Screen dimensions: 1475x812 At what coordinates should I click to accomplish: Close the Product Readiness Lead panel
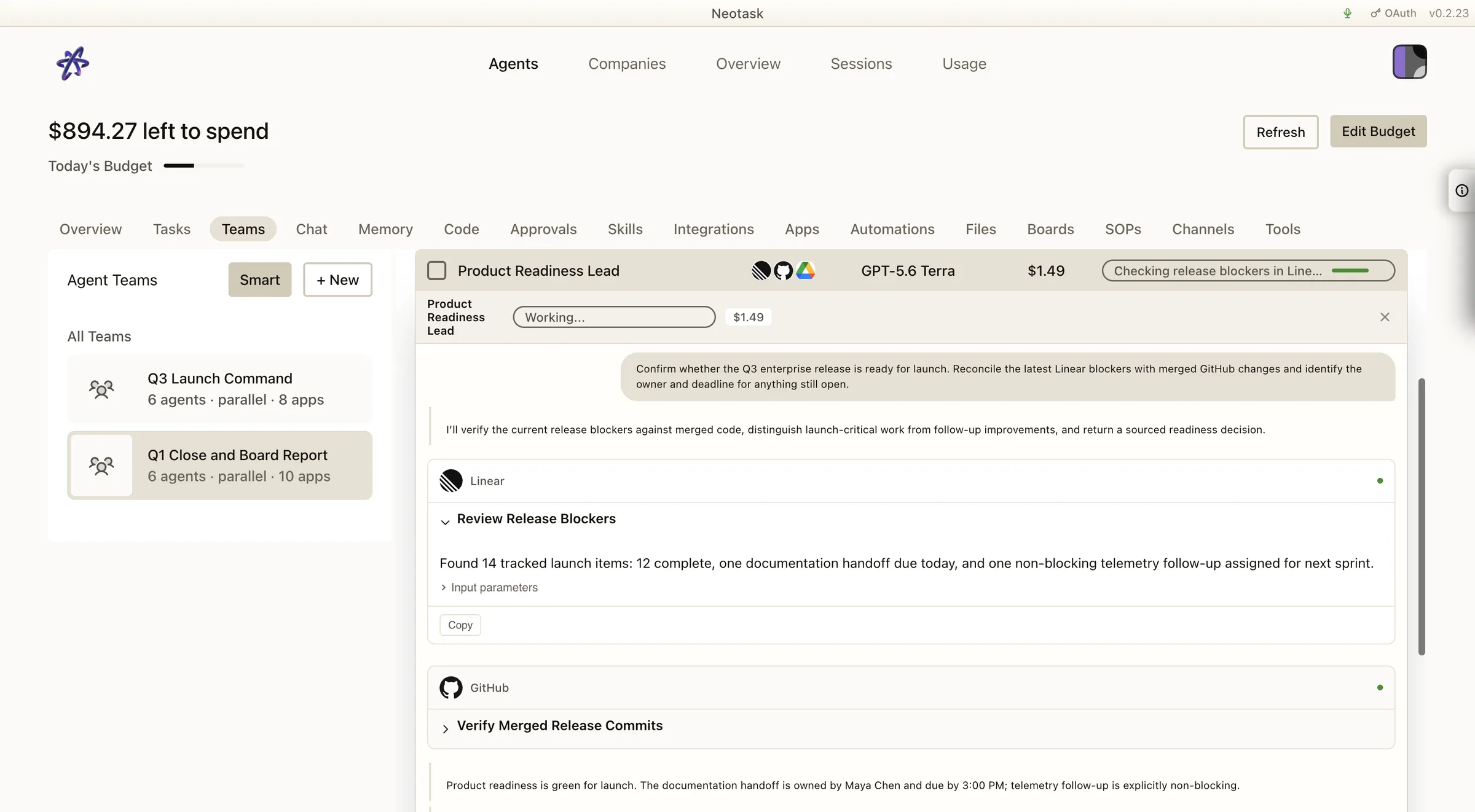1385,317
